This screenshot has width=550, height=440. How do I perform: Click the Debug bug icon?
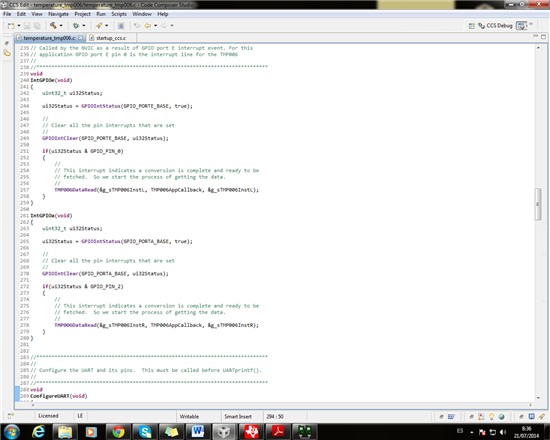[76, 26]
